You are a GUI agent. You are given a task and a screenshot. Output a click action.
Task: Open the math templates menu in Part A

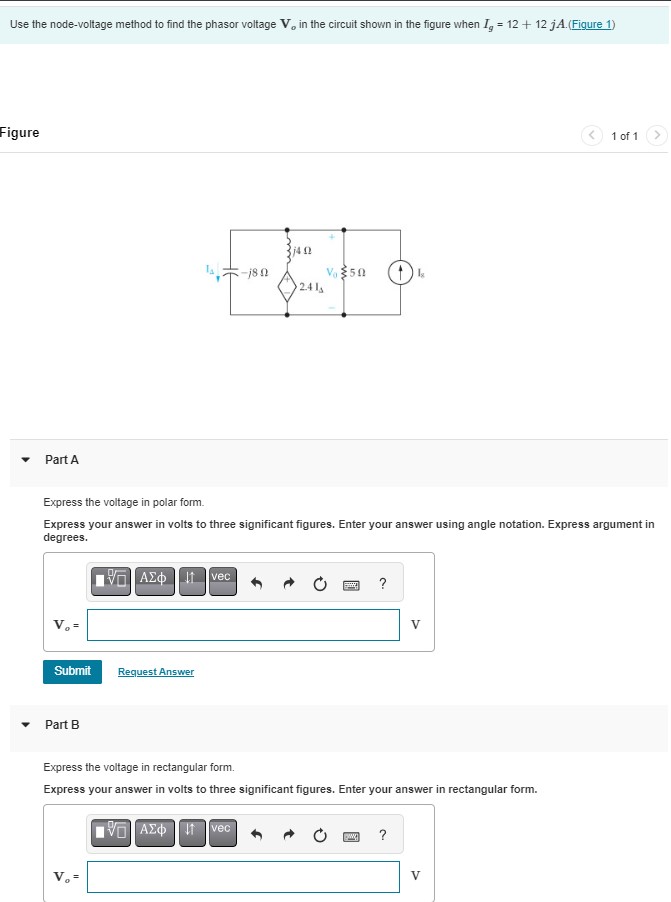tap(110, 582)
